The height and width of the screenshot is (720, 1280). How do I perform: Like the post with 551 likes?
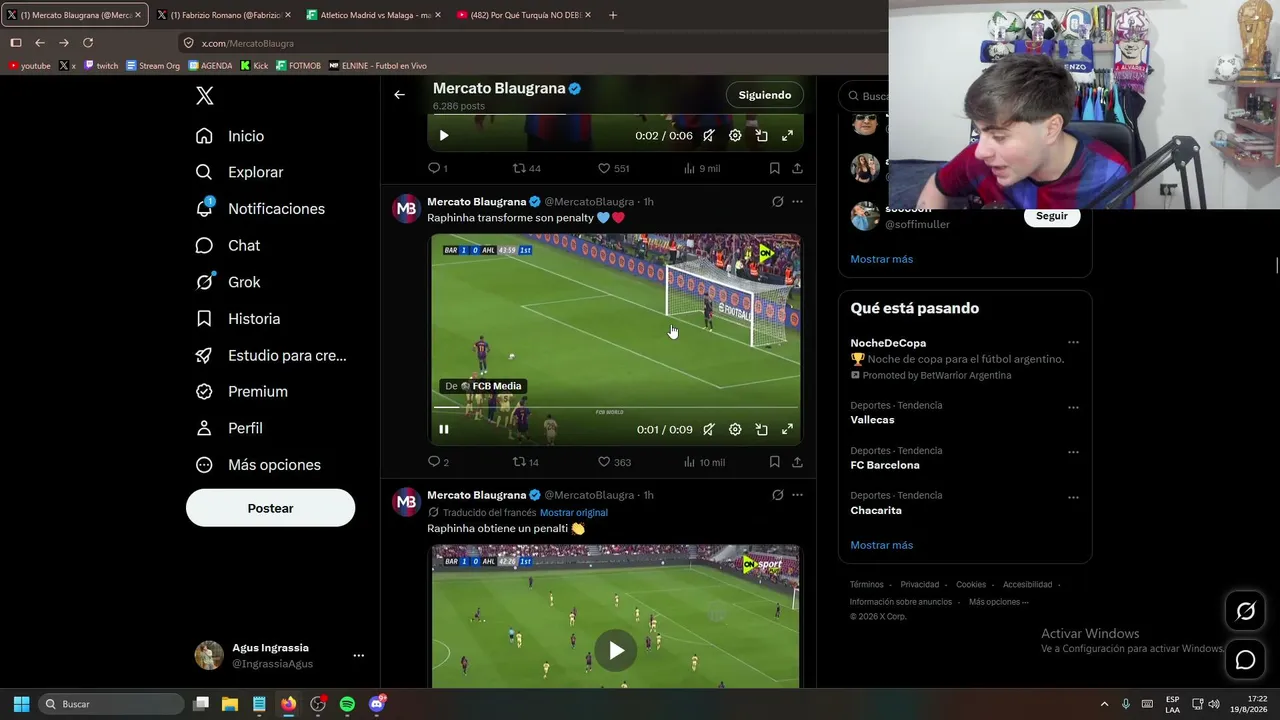point(613,168)
